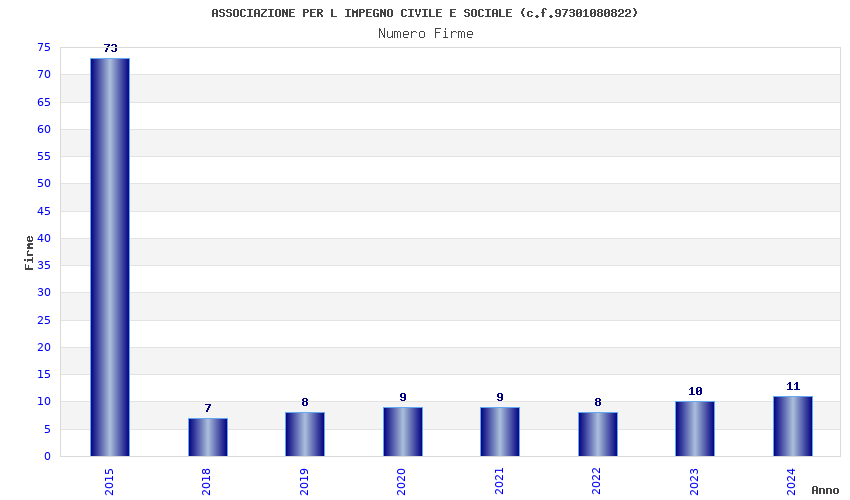Click the value label 11 above the 2024 bar

(x=793, y=387)
